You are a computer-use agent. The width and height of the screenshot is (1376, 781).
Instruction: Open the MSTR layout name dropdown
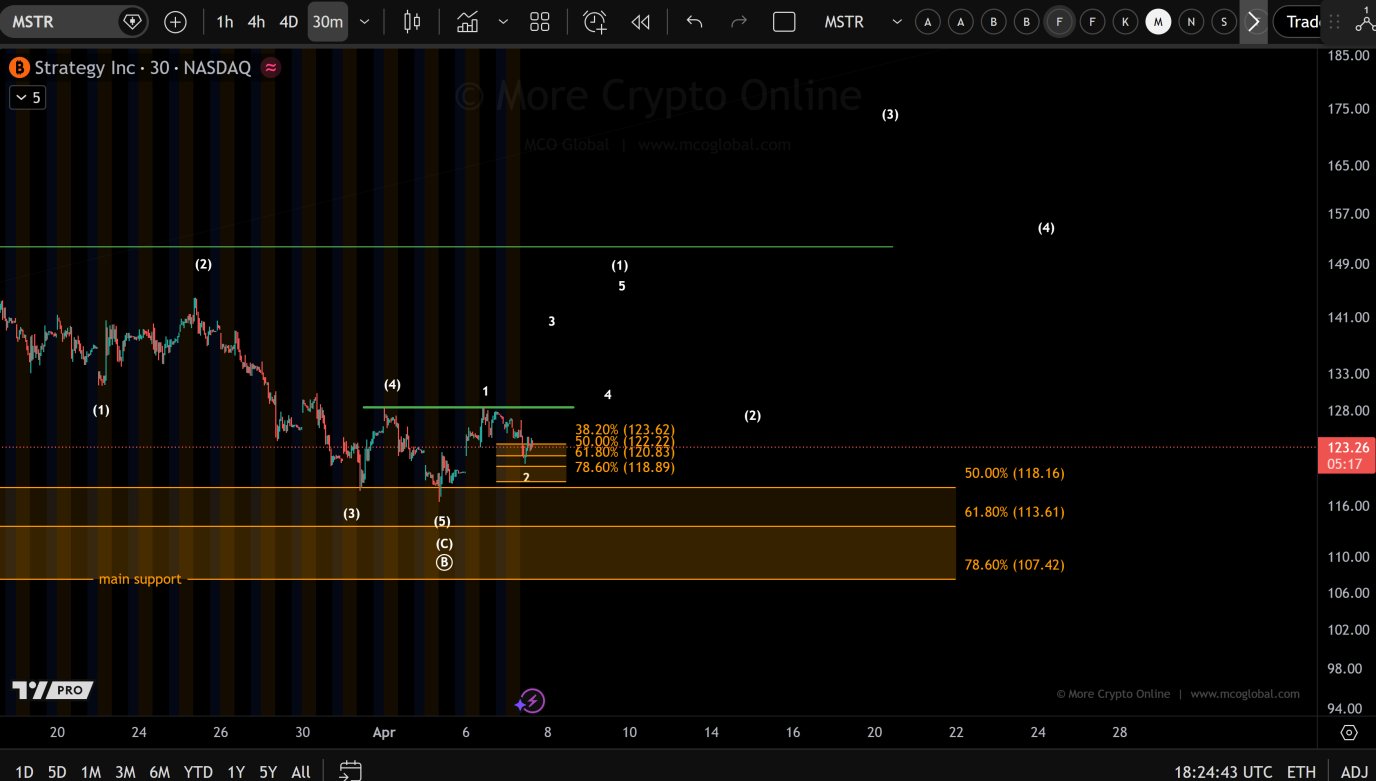coord(896,22)
